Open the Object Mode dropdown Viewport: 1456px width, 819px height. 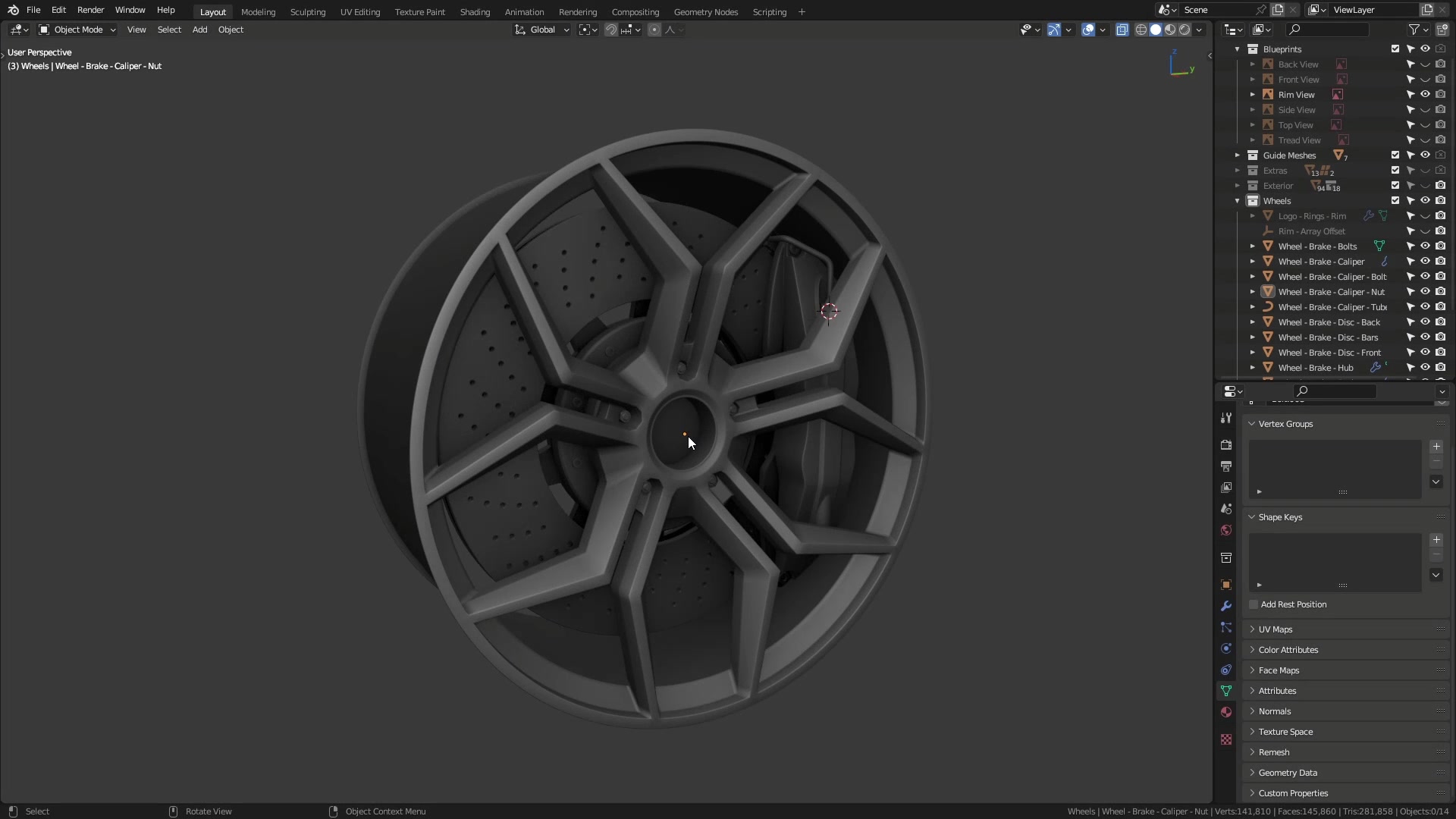(x=77, y=30)
